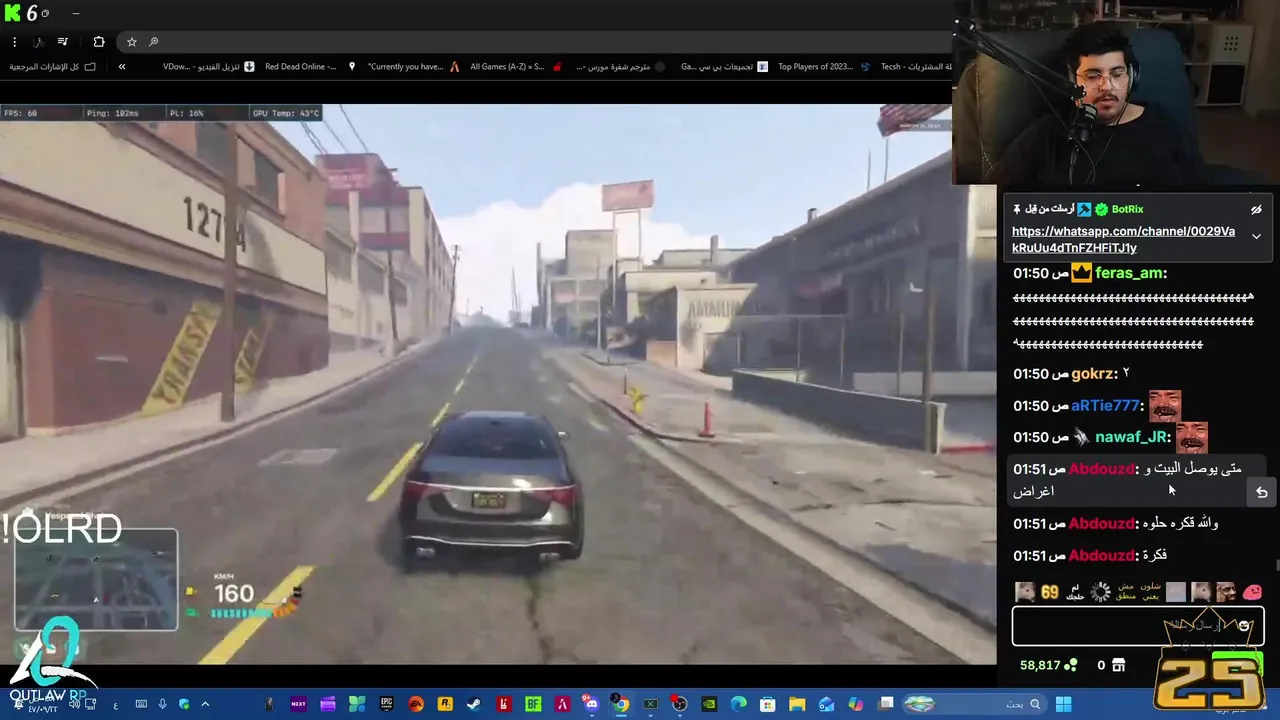Click the nawaf_JR username in chat
This screenshot has height=720, width=1280.
[1131, 437]
